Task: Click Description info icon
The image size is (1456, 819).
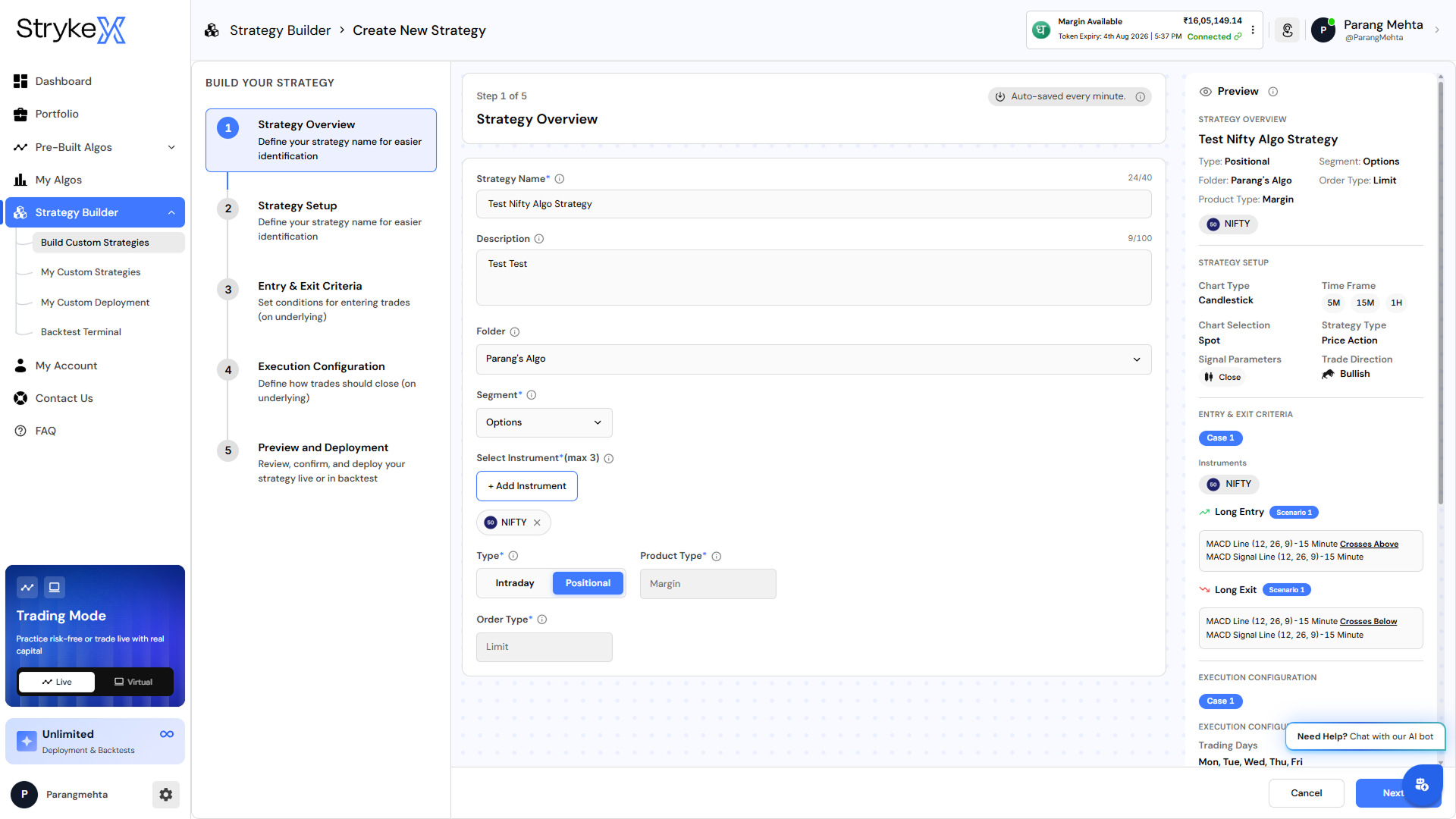Action: 539,239
